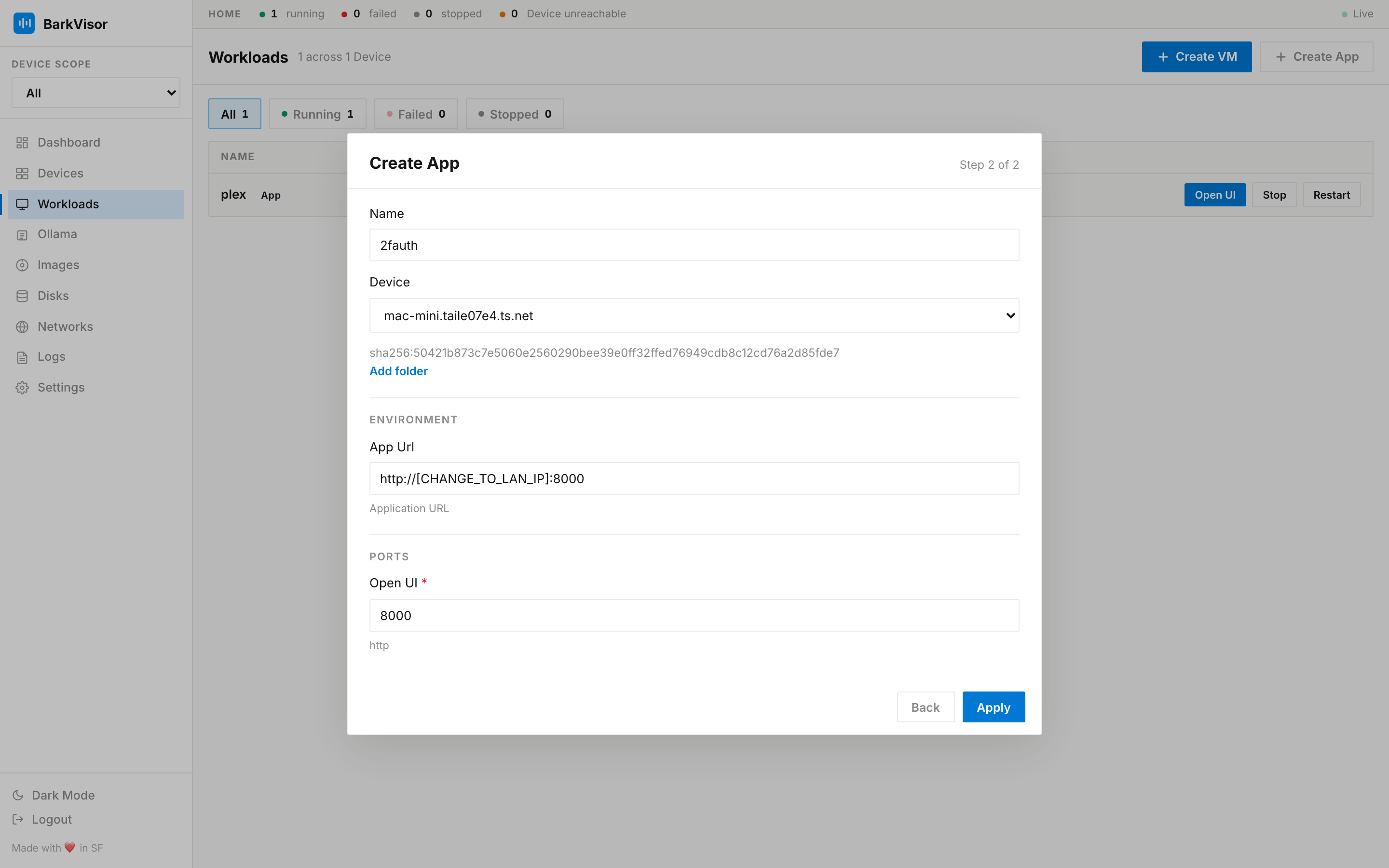Click the Disks nav item
The width and height of the screenshot is (1389, 868).
tap(96, 296)
